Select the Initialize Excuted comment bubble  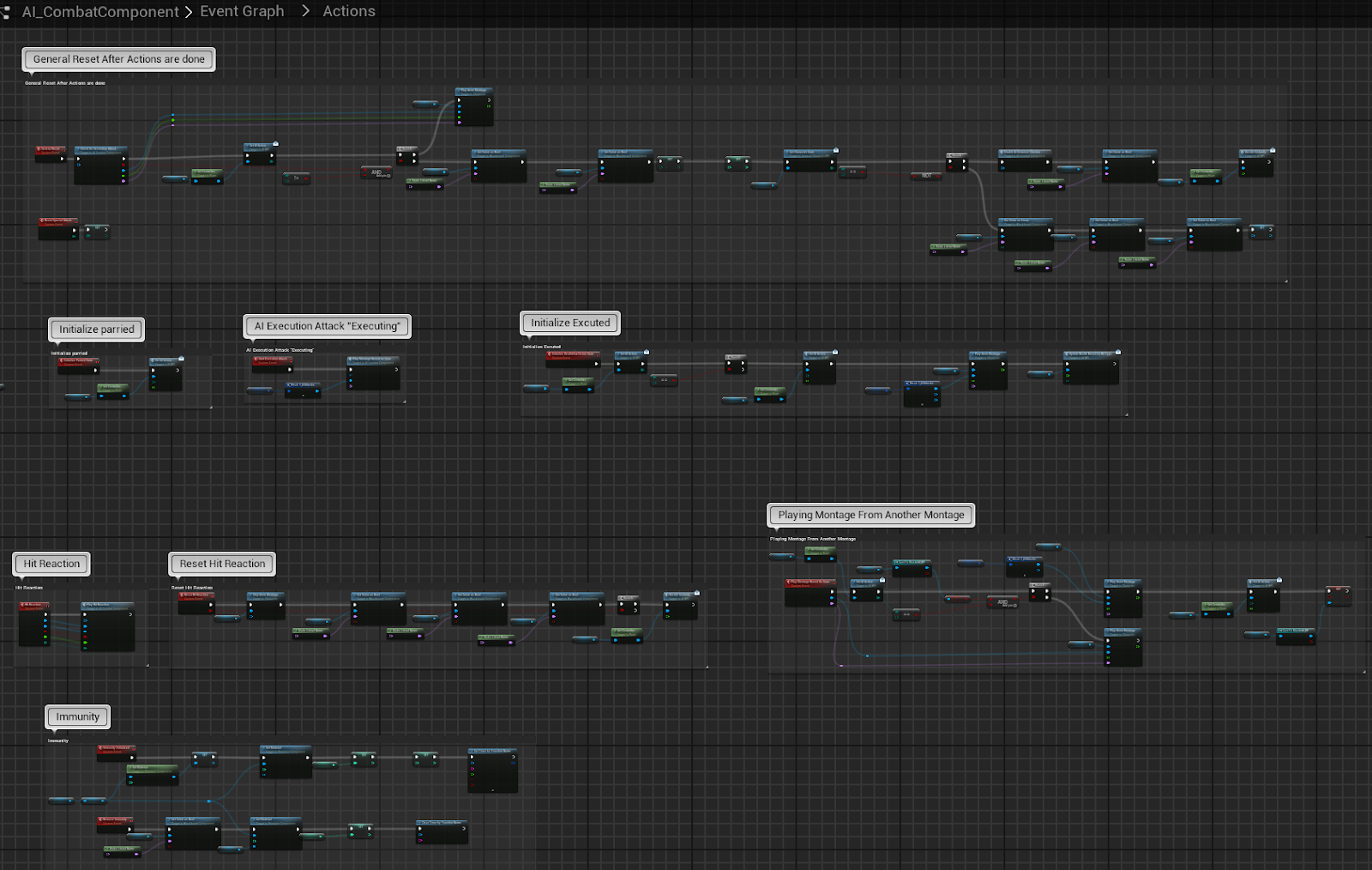570,323
